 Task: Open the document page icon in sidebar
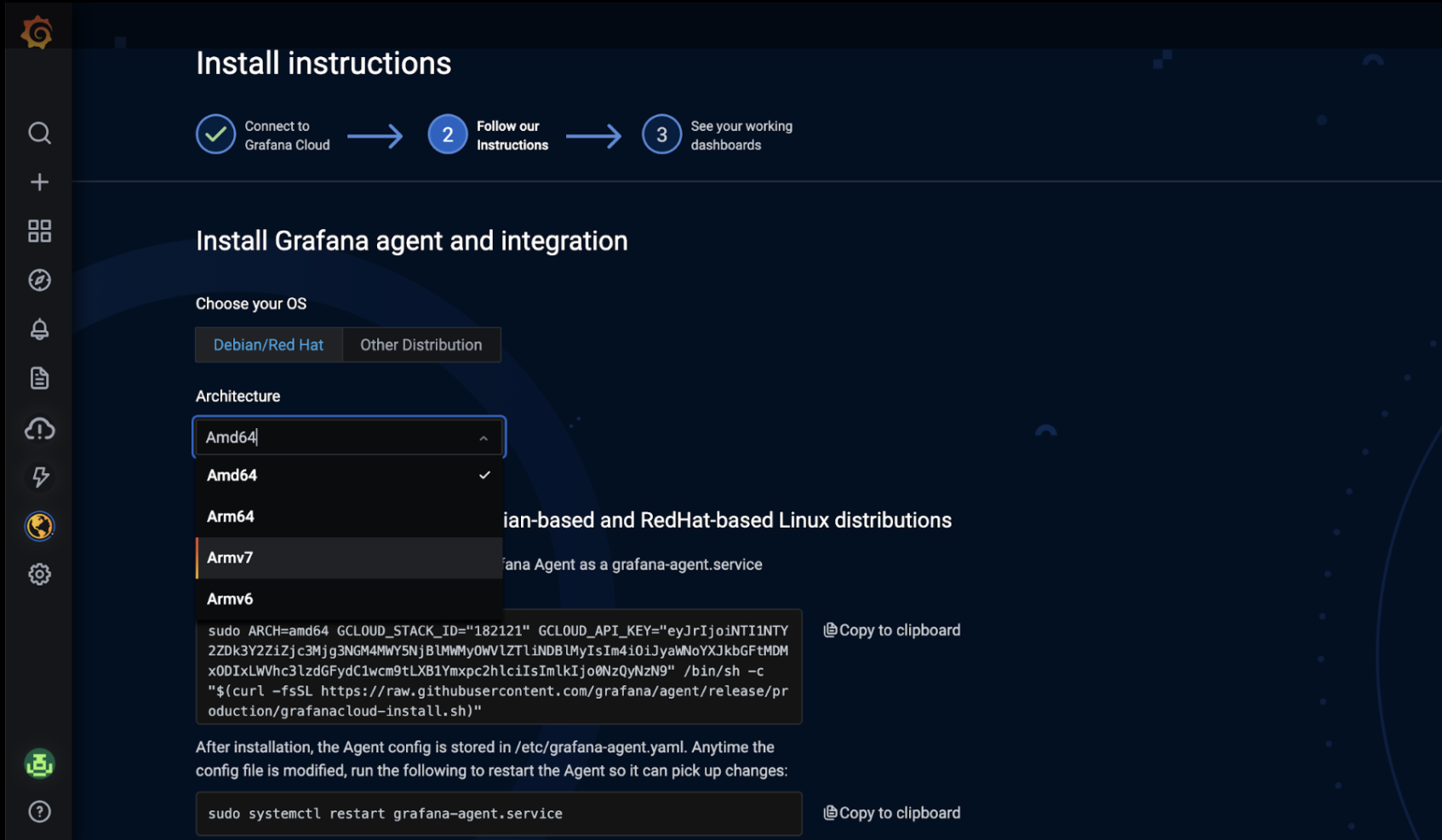[39, 378]
